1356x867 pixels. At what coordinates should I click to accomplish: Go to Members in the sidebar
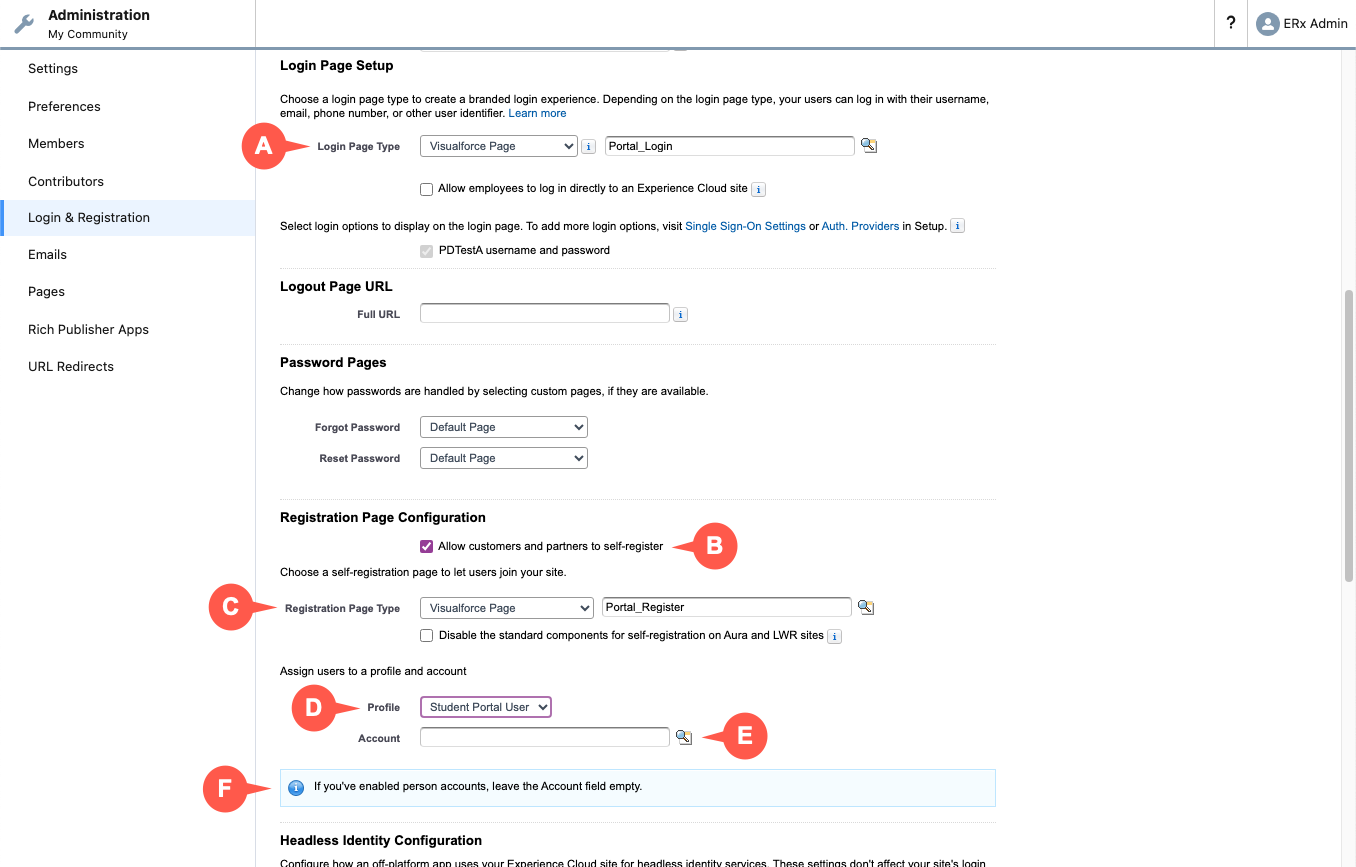(56, 144)
